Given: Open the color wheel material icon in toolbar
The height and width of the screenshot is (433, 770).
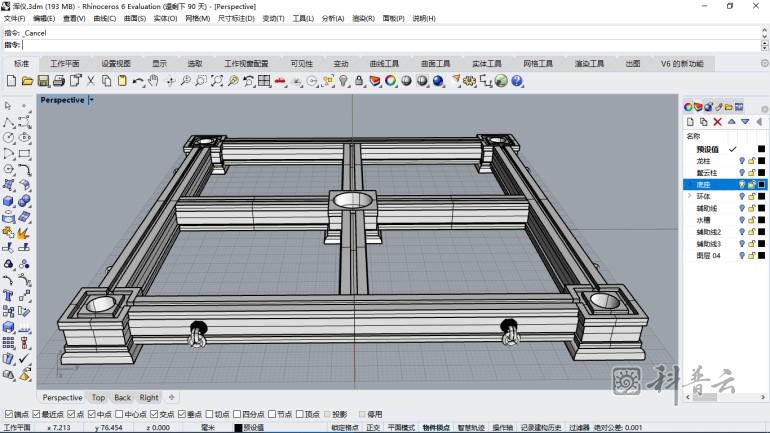Looking at the screenshot, I should pos(390,81).
